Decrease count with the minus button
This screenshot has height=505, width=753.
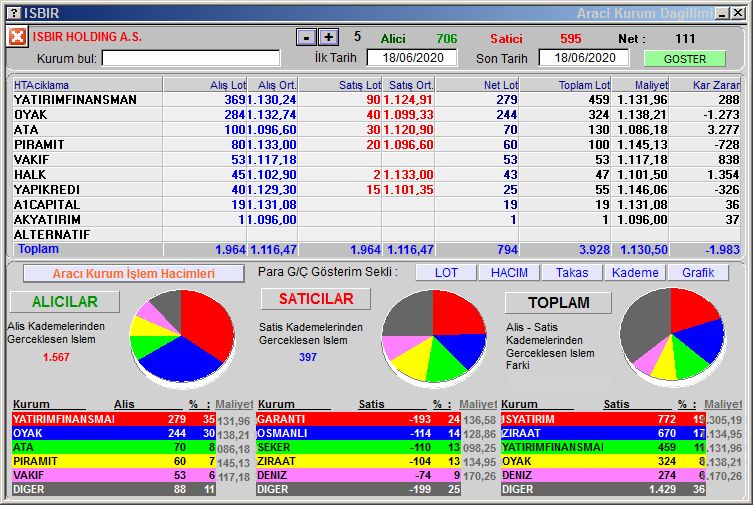(x=306, y=37)
